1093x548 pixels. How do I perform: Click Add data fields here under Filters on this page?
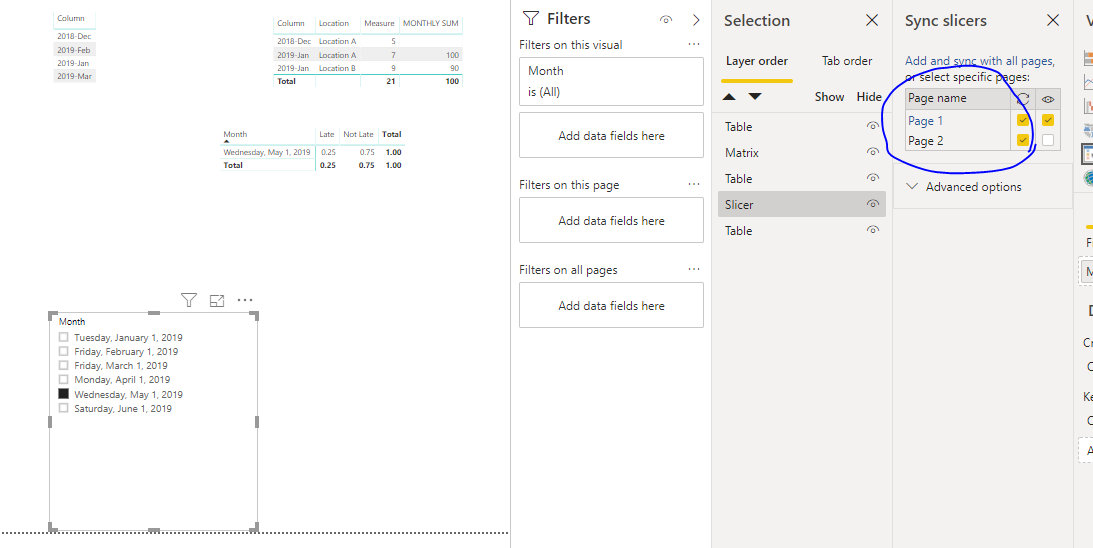point(611,220)
